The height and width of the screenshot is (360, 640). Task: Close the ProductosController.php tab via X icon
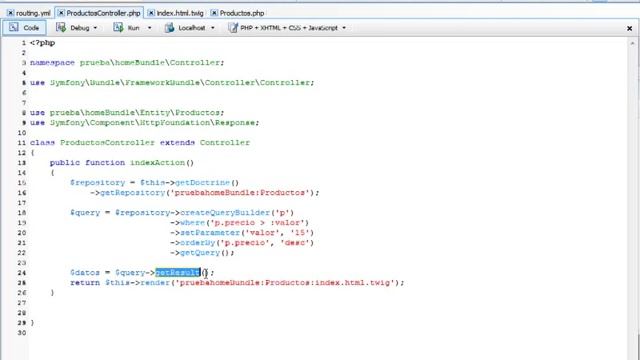coord(61,13)
